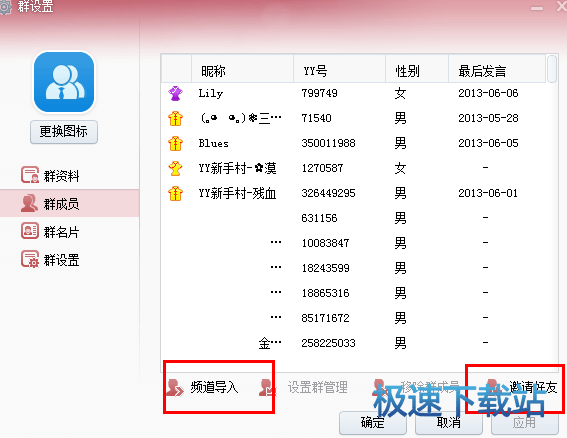The image size is (567, 438).
Task: Click role icon for YY新手村-残血 row
Action: tap(175, 193)
